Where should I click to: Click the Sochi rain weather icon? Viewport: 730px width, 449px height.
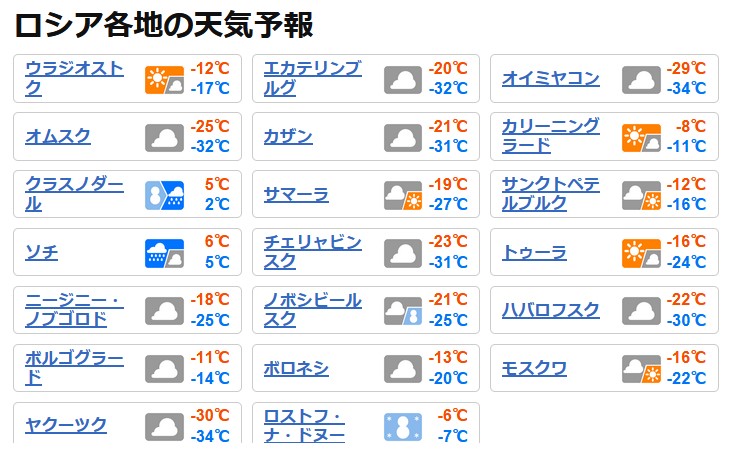[164, 253]
